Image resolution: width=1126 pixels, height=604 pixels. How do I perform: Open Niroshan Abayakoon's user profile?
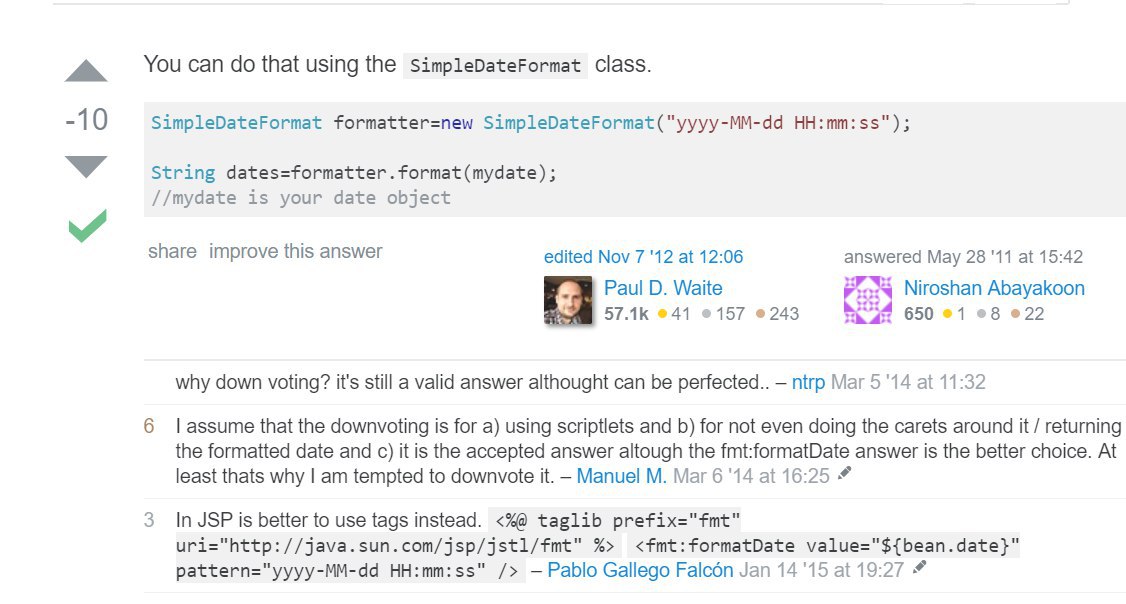click(994, 288)
